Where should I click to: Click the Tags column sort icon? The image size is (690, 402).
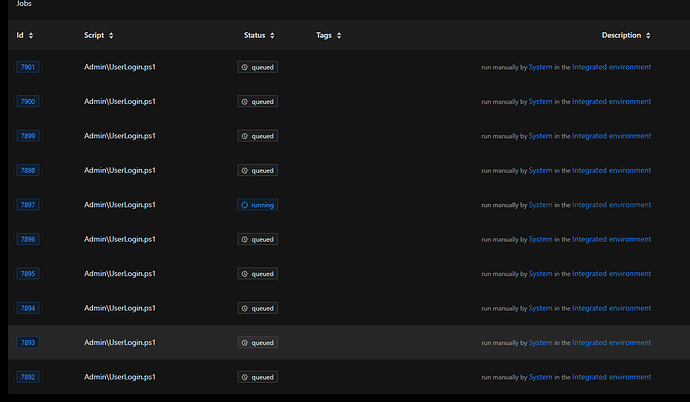[x=340, y=36]
